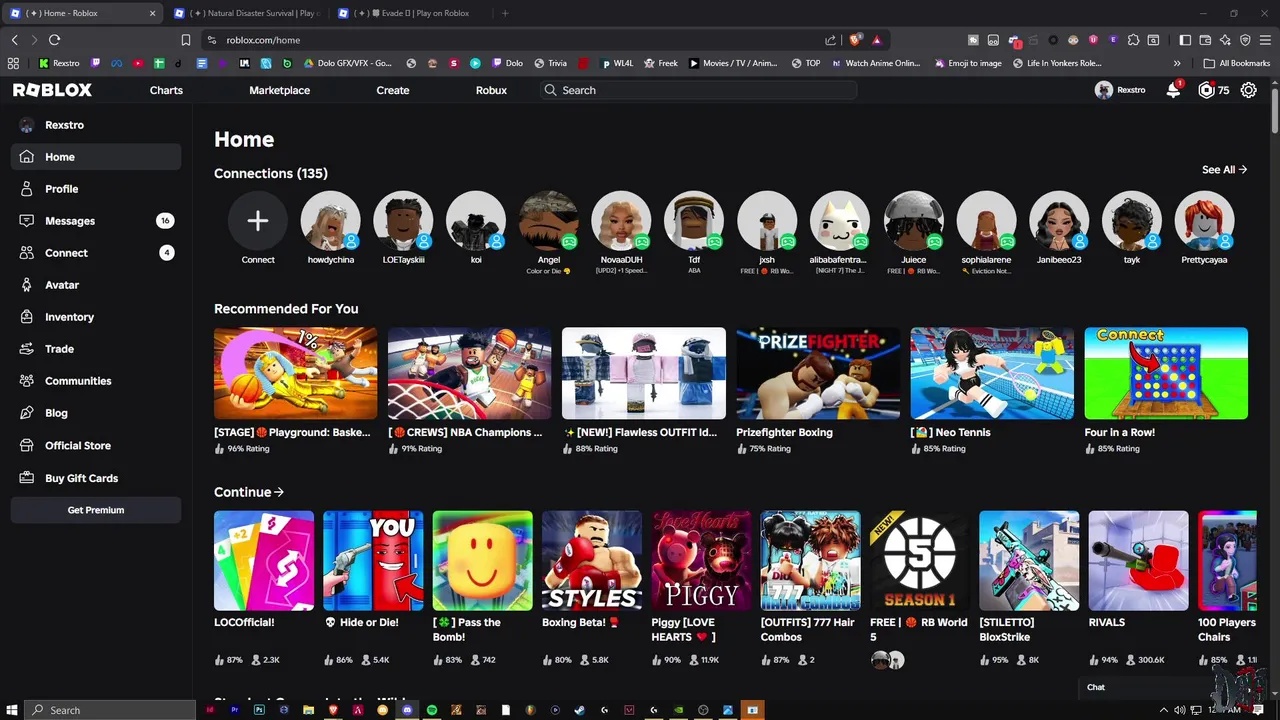Open the notifications bell icon
This screenshot has width=1280, height=720.
(x=1173, y=90)
